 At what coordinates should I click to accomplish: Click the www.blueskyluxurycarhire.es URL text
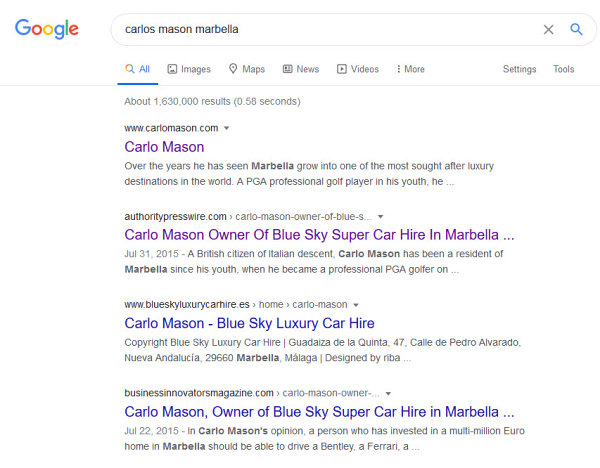[187, 305]
